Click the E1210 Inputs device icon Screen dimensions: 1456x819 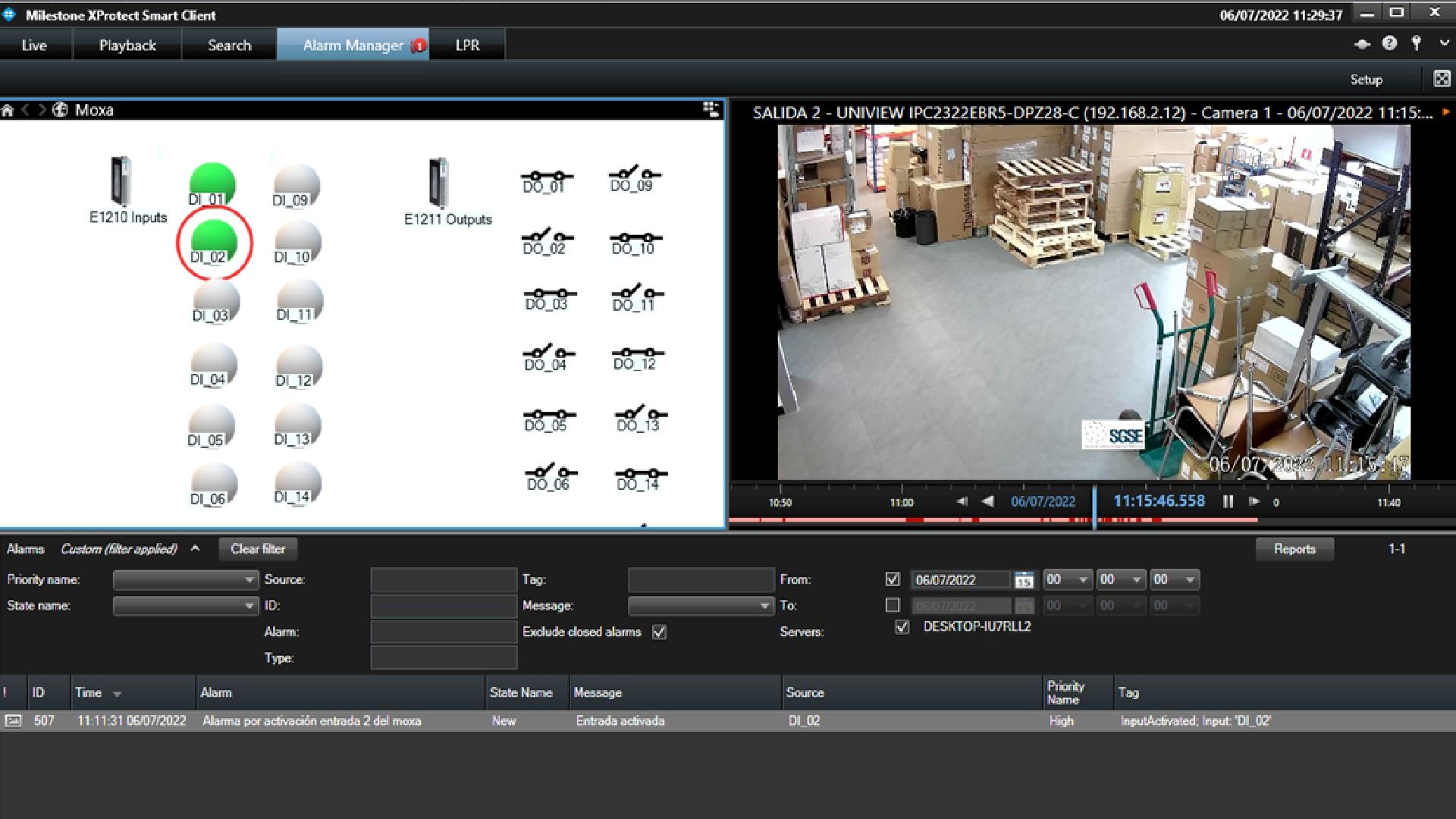coord(121,180)
